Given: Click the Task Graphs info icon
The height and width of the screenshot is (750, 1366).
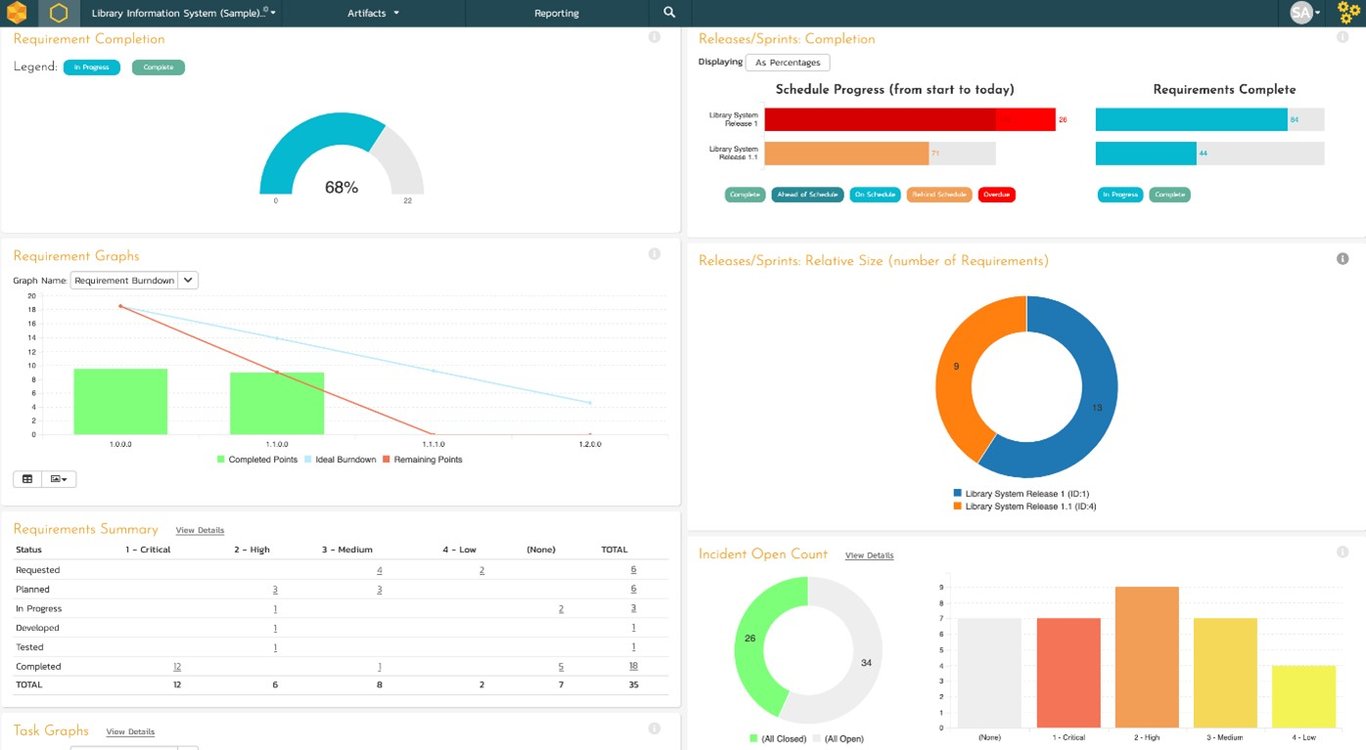Looking at the screenshot, I should coord(654,729).
